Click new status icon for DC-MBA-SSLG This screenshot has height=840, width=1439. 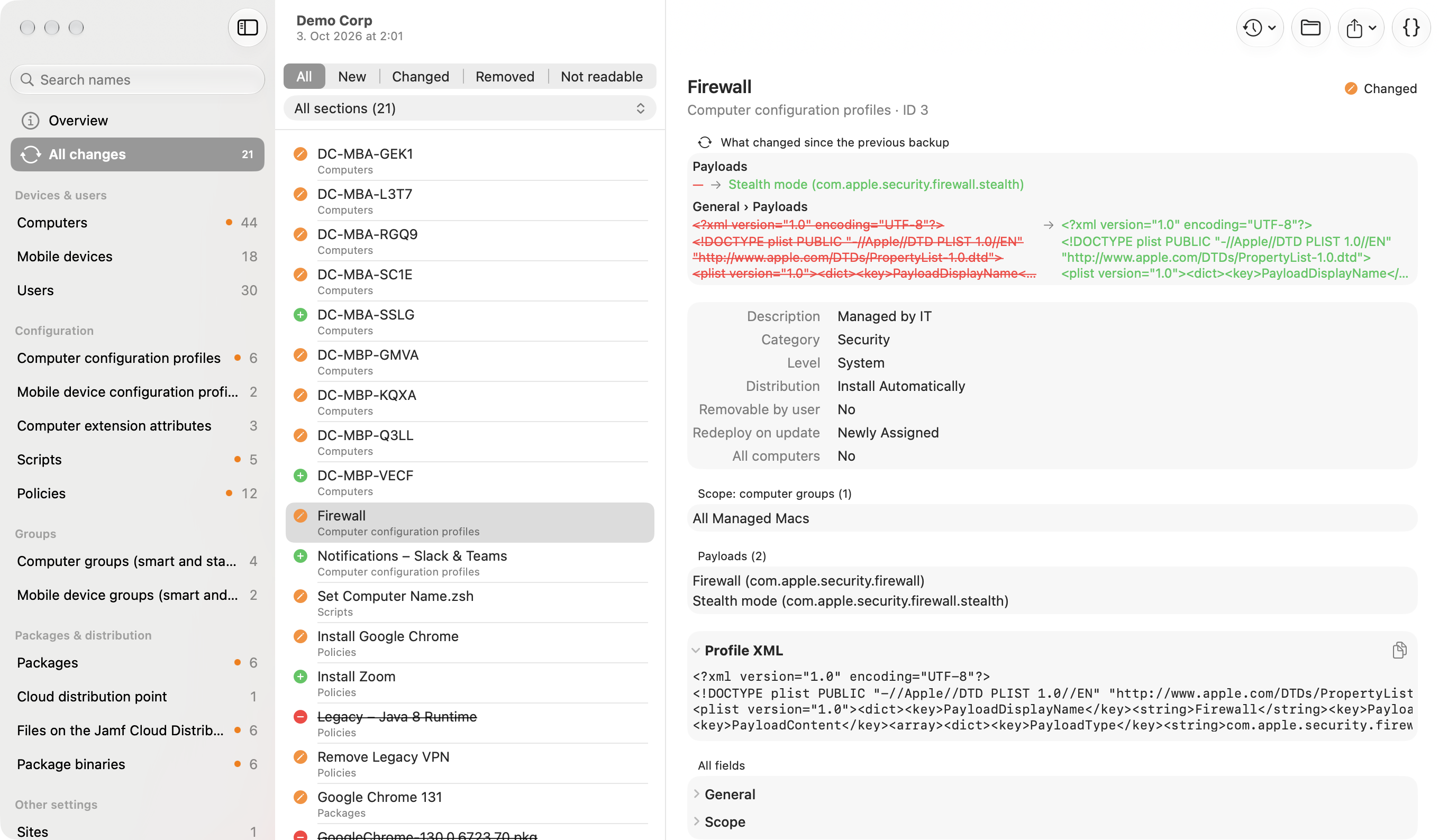pyautogui.click(x=300, y=315)
